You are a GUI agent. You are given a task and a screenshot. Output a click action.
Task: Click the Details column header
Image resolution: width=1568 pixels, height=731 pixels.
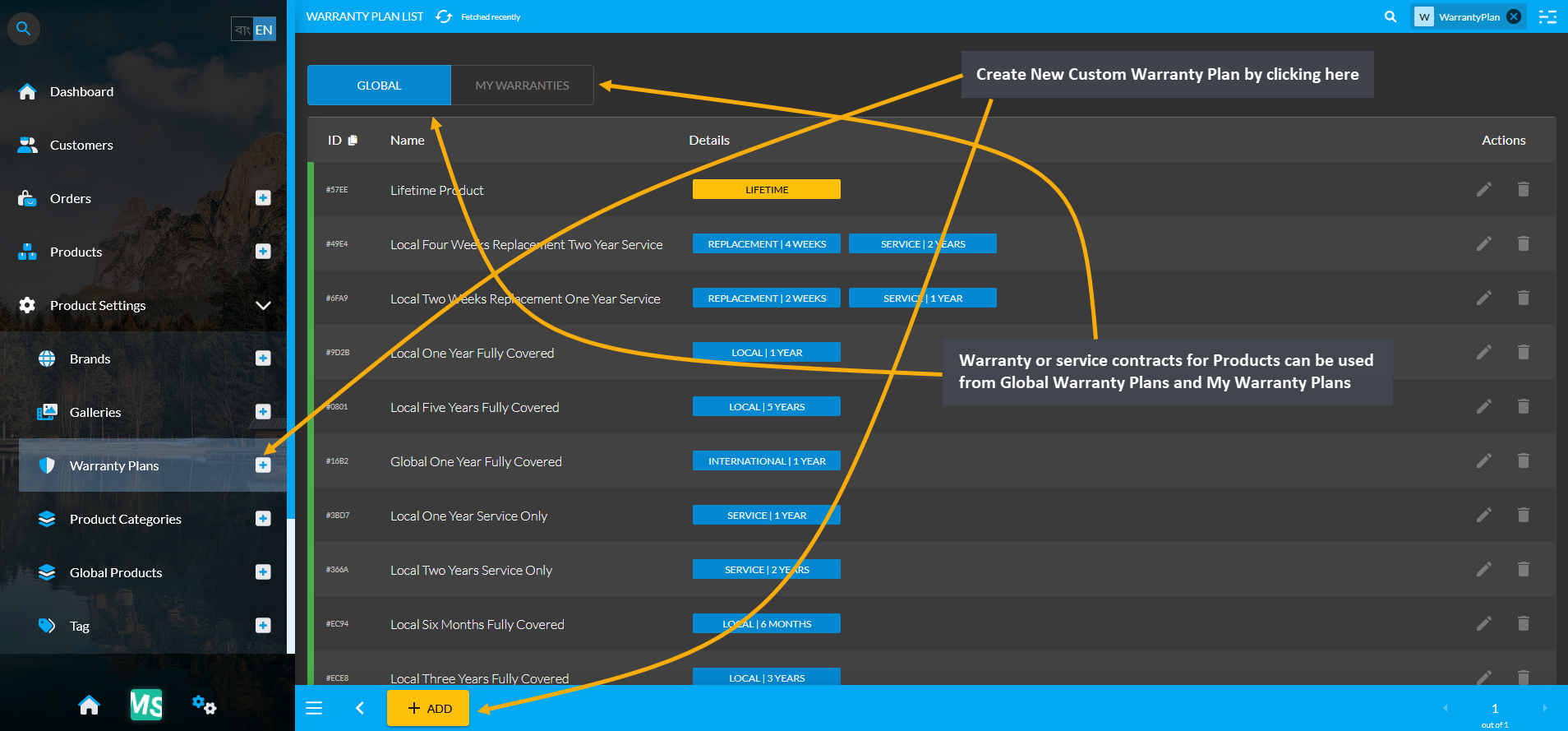coord(709,140)
